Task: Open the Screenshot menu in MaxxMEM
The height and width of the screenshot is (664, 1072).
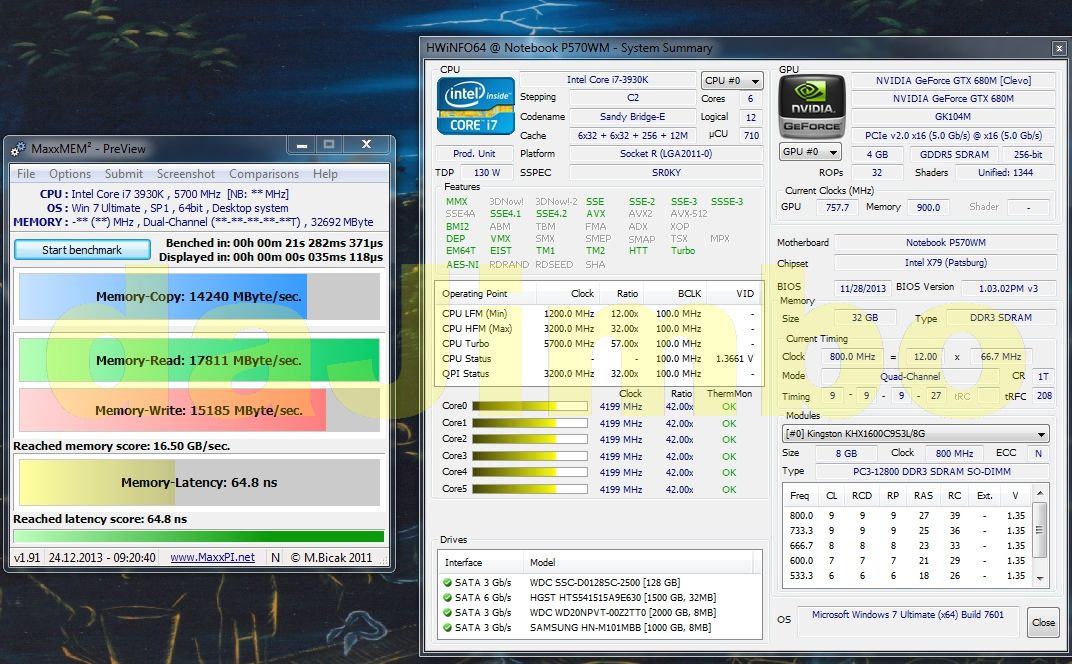Action: [x=185, y=174]
